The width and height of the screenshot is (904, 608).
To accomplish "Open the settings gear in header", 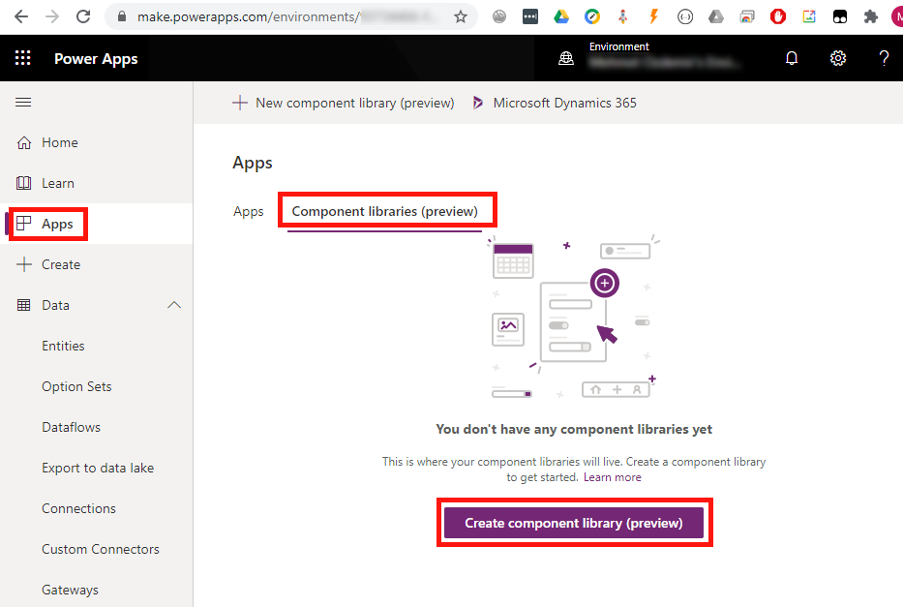I will [838, 58].
